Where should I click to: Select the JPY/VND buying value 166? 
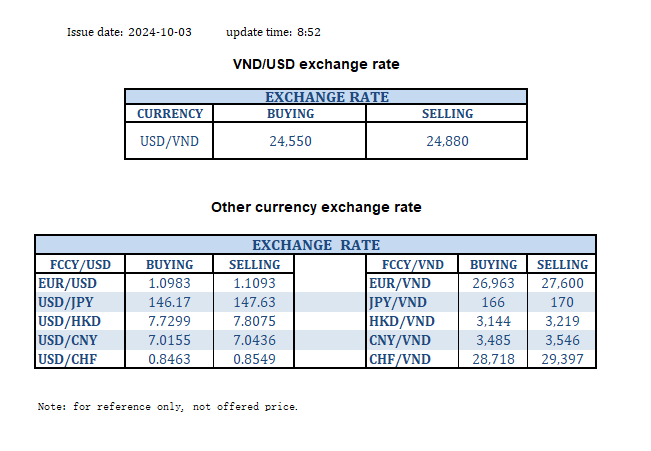(493, 302)
